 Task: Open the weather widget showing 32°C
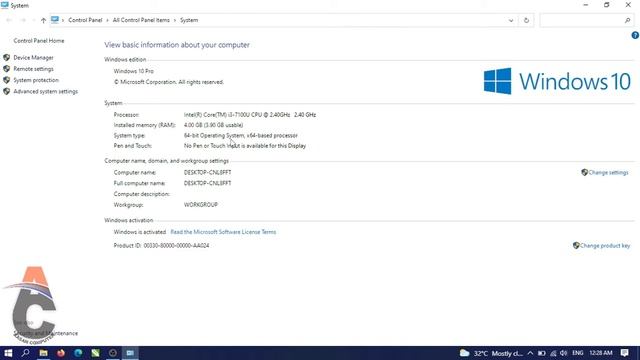tap(491, 353)
